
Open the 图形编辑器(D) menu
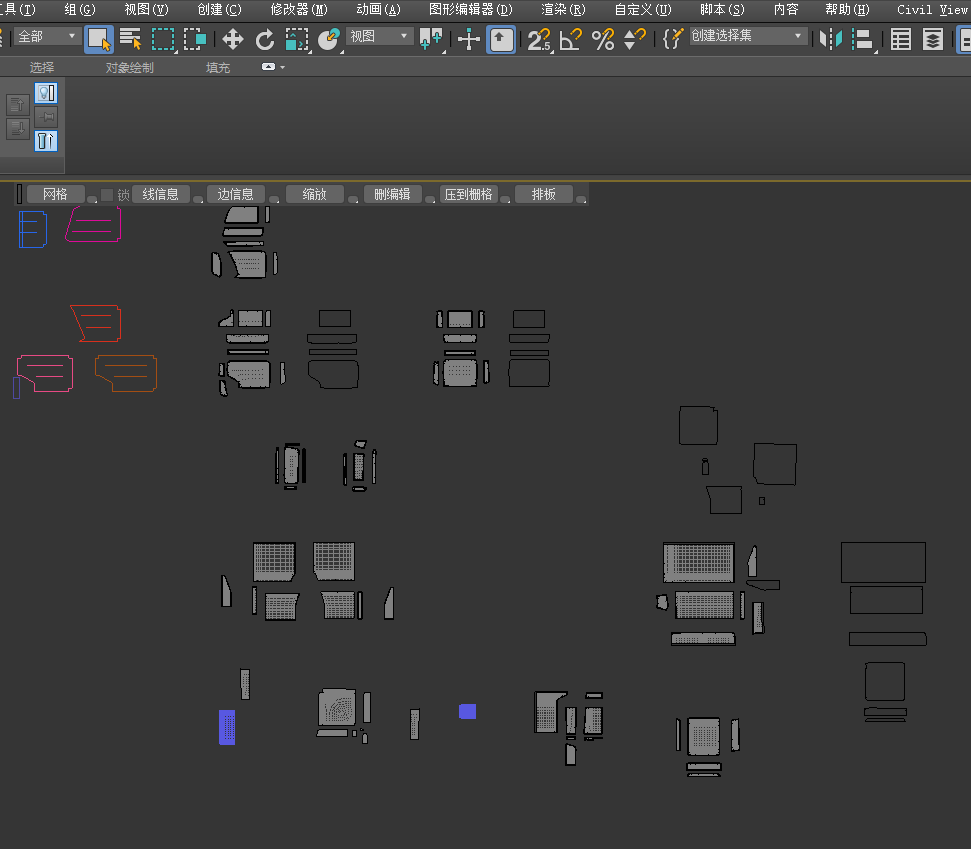pos(471,9)
